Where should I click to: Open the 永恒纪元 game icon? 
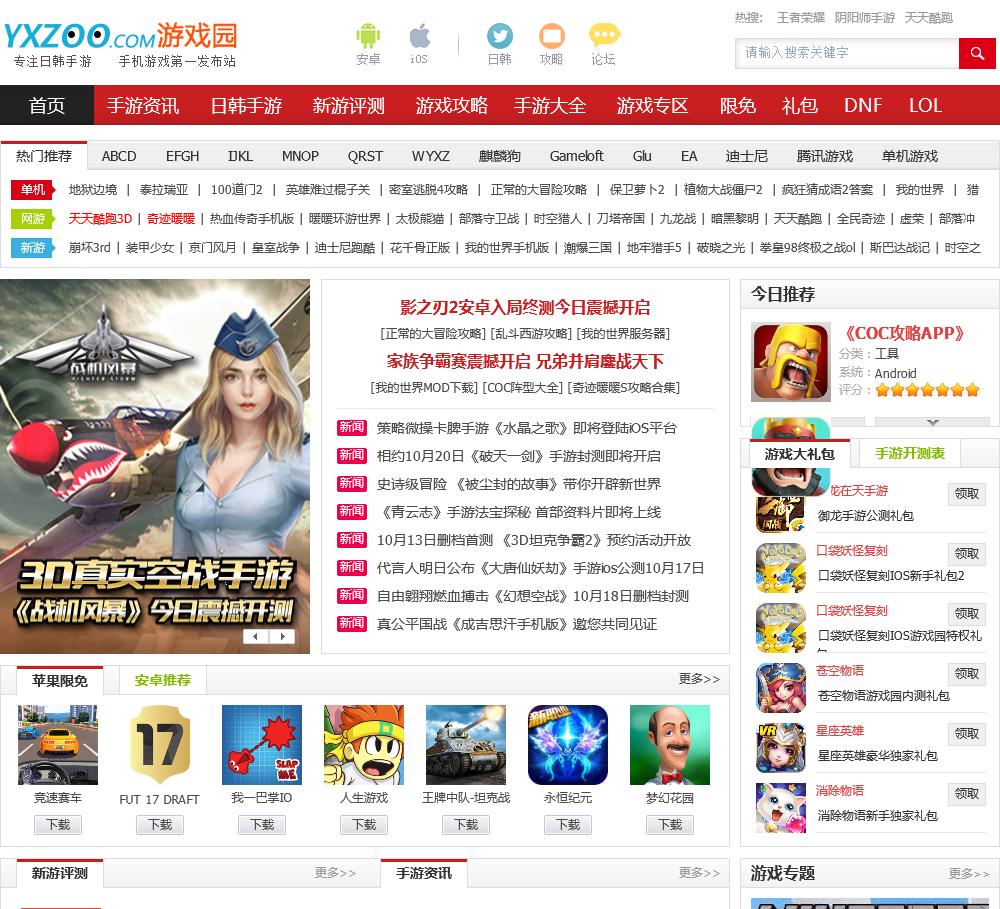tap(568, 744)
